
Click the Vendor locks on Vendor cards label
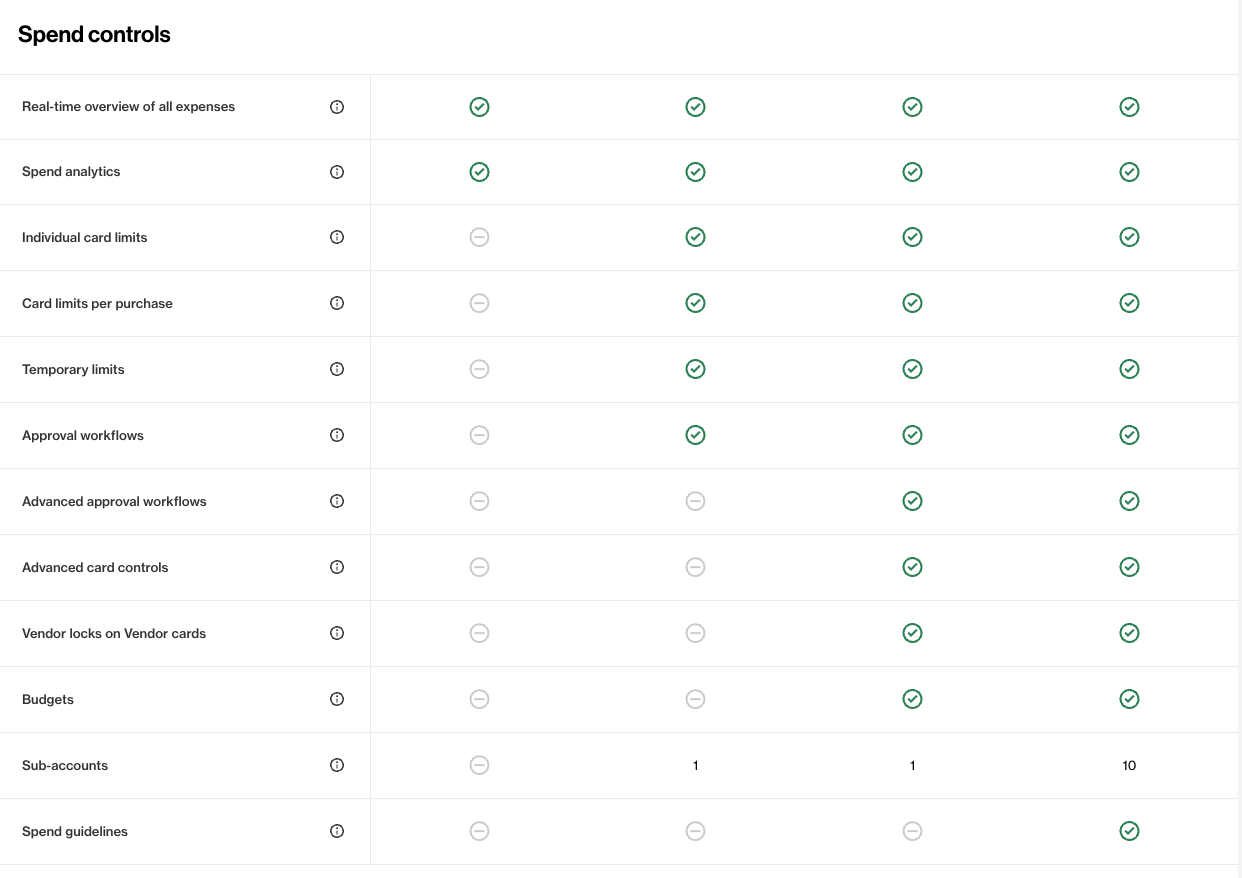pos(114,634)
